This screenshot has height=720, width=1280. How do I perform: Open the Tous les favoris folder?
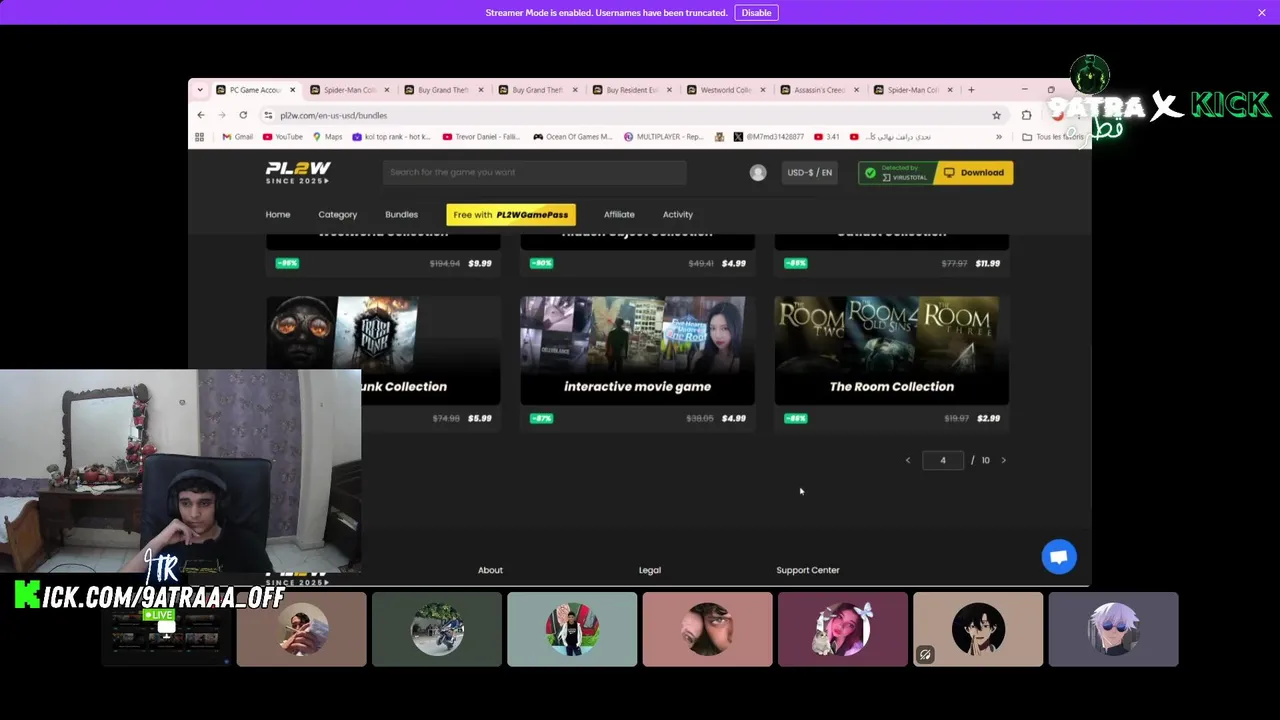click(x=1052, y=137)
